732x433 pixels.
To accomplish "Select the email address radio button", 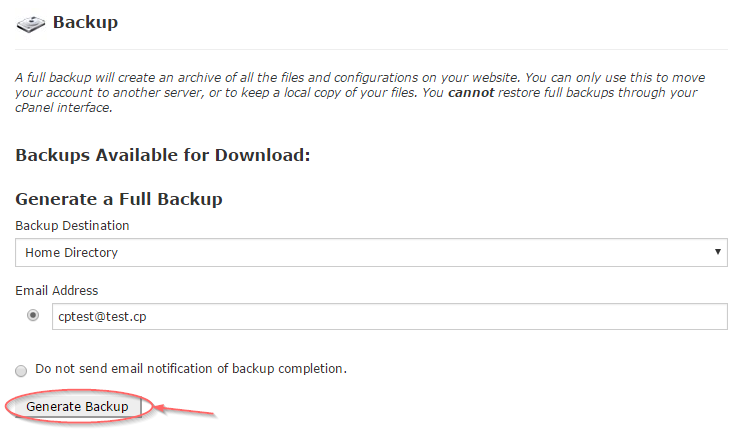I will (x=33, y=315).
